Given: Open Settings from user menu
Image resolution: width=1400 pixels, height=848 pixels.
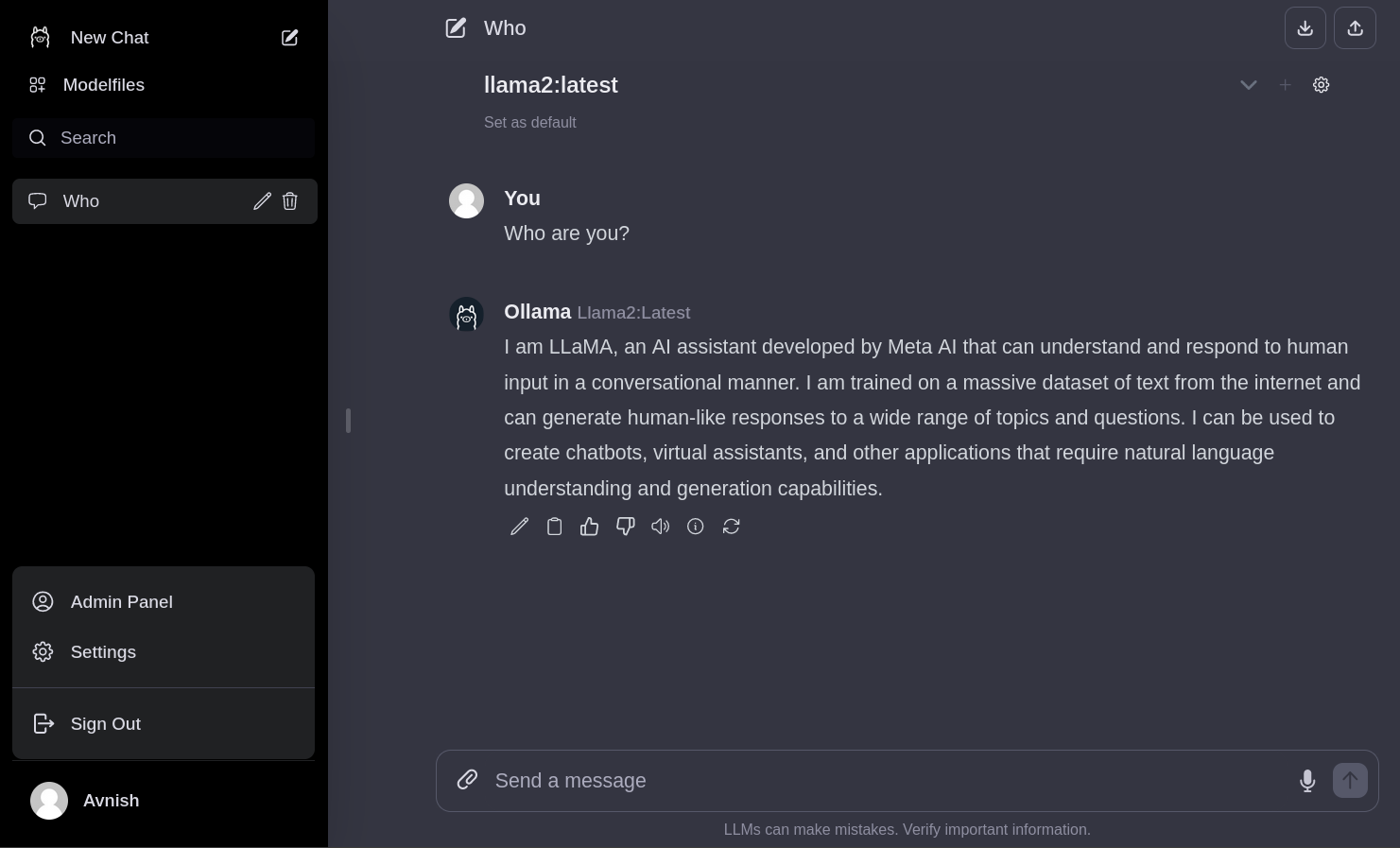Looking at the screenshot, I should (x=164, y=652).
